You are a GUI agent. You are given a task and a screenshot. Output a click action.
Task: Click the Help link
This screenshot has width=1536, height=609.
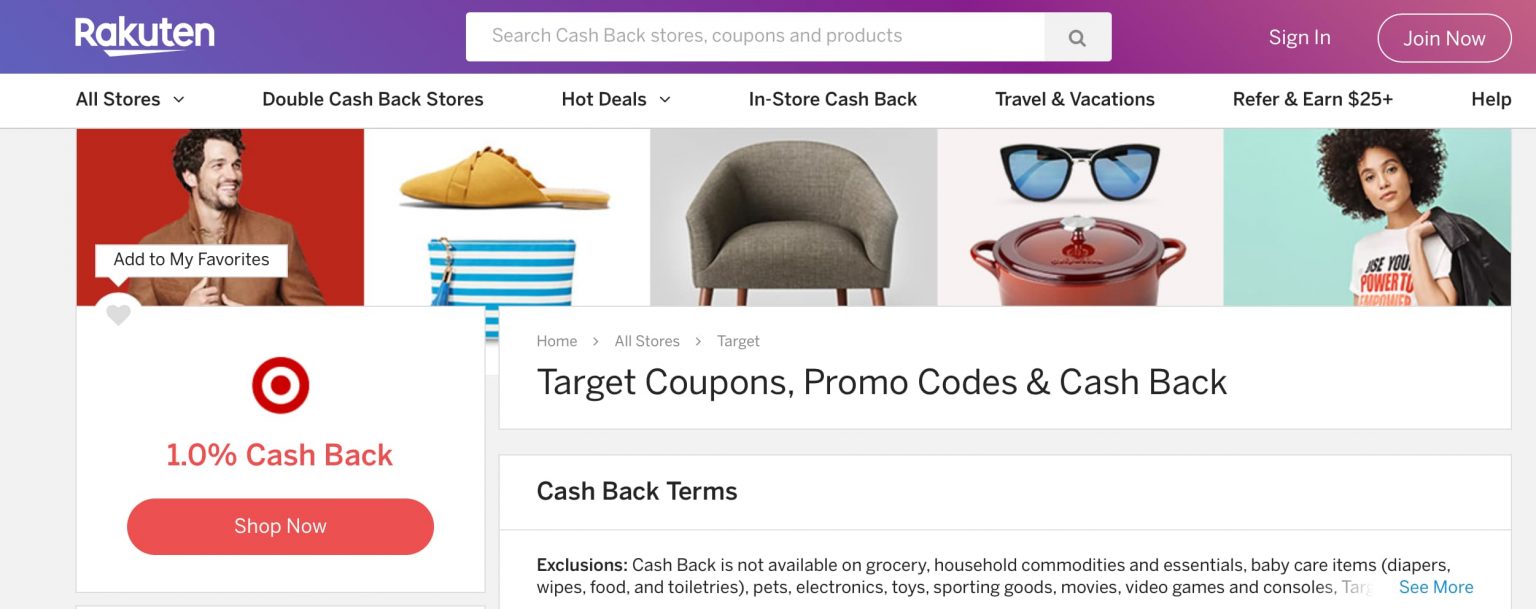[x=1490, y=99]
